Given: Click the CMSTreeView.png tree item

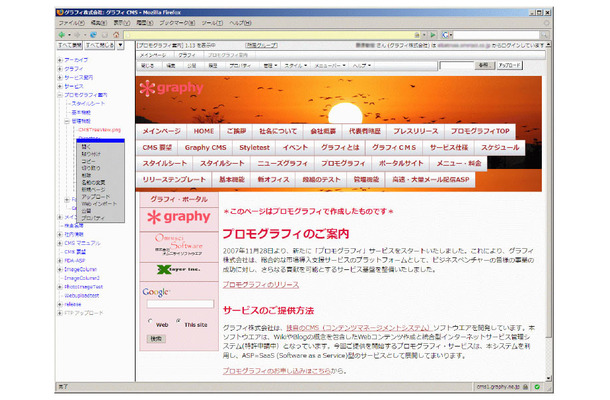Looking at the screenshot, I should 100,130.
